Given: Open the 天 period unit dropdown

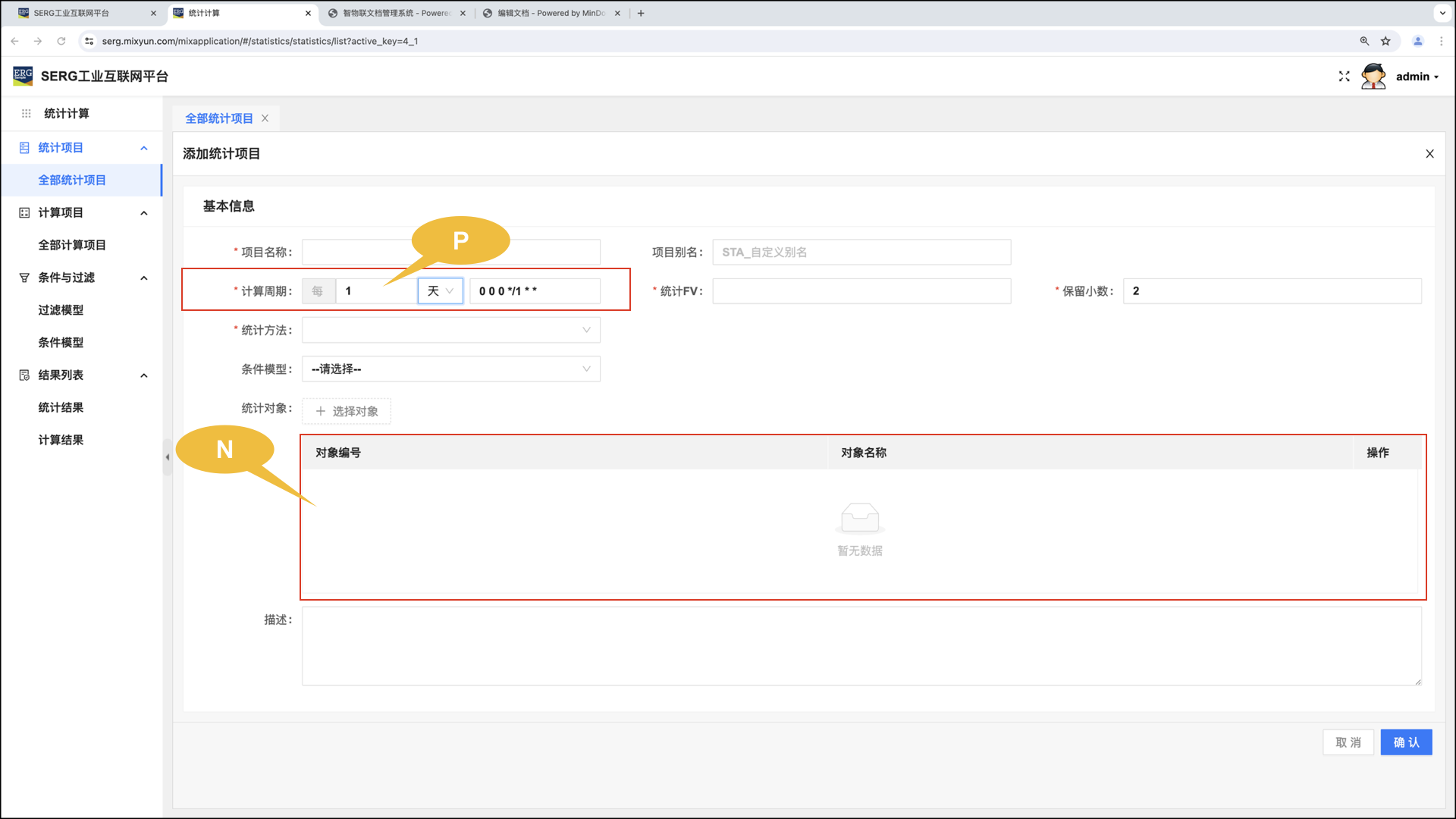Looking at the screenshot, I should (440, 291).
